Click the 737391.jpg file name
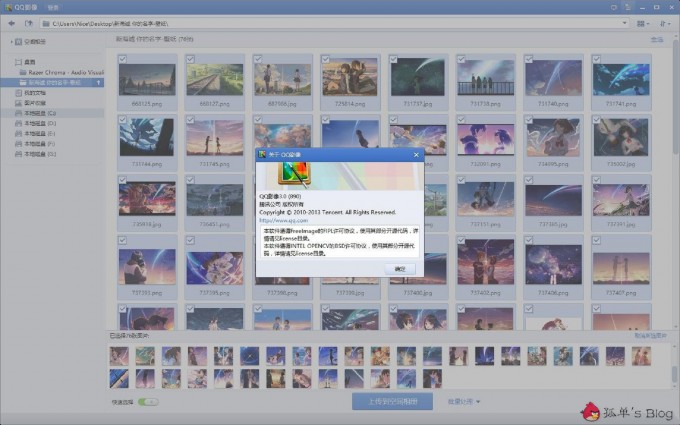This screenshot has height=425, width=680. point(621,225)
